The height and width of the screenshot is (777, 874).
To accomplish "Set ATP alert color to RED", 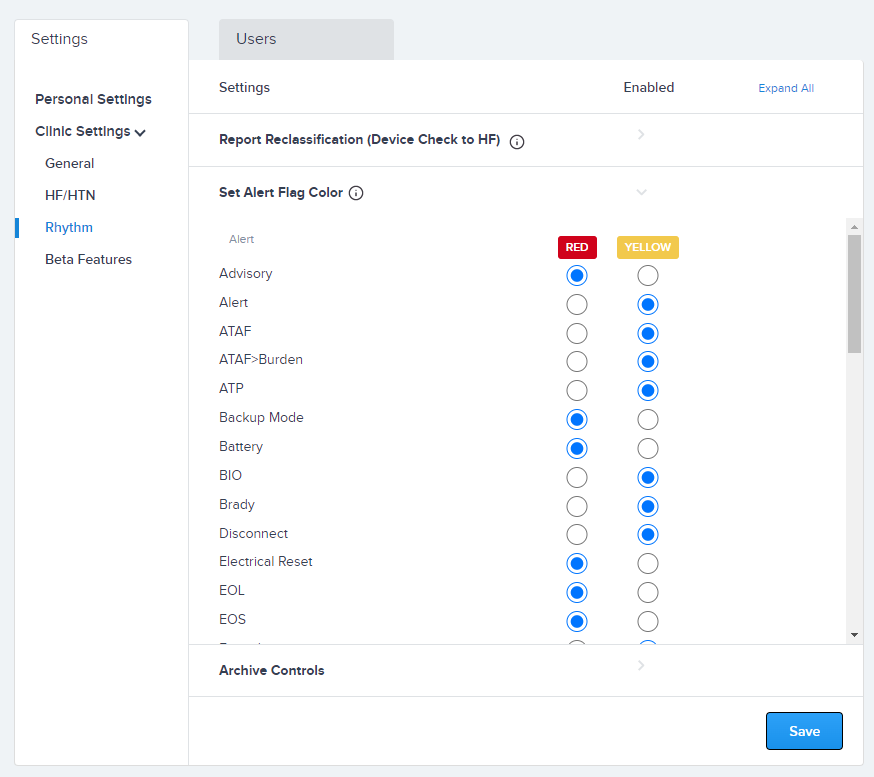I will pos(576,390).
